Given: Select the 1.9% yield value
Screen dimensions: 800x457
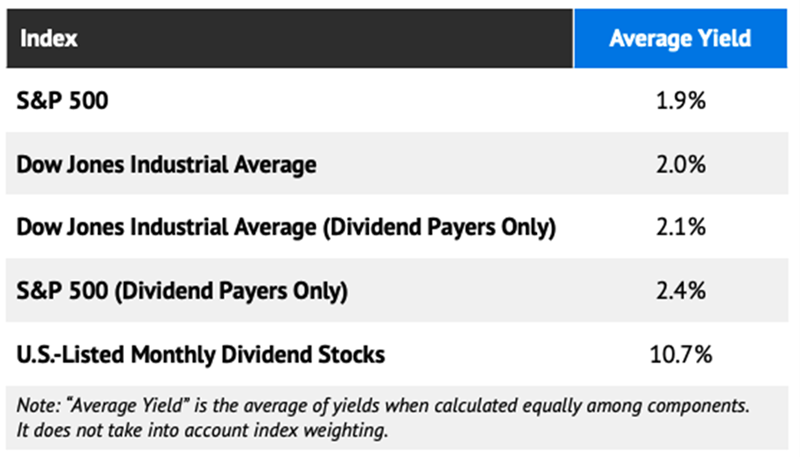Looking at the screenshot, I should (681, 101).
